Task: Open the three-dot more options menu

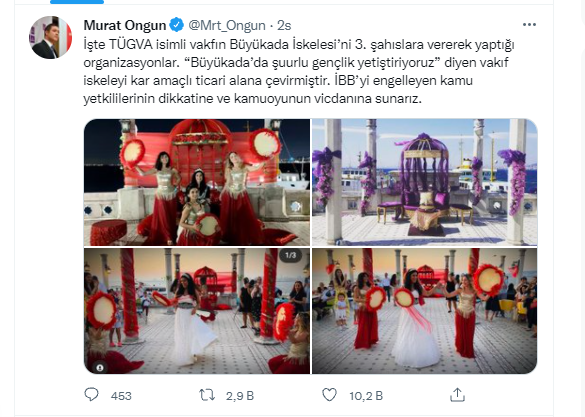Action: tap(529, 25)
